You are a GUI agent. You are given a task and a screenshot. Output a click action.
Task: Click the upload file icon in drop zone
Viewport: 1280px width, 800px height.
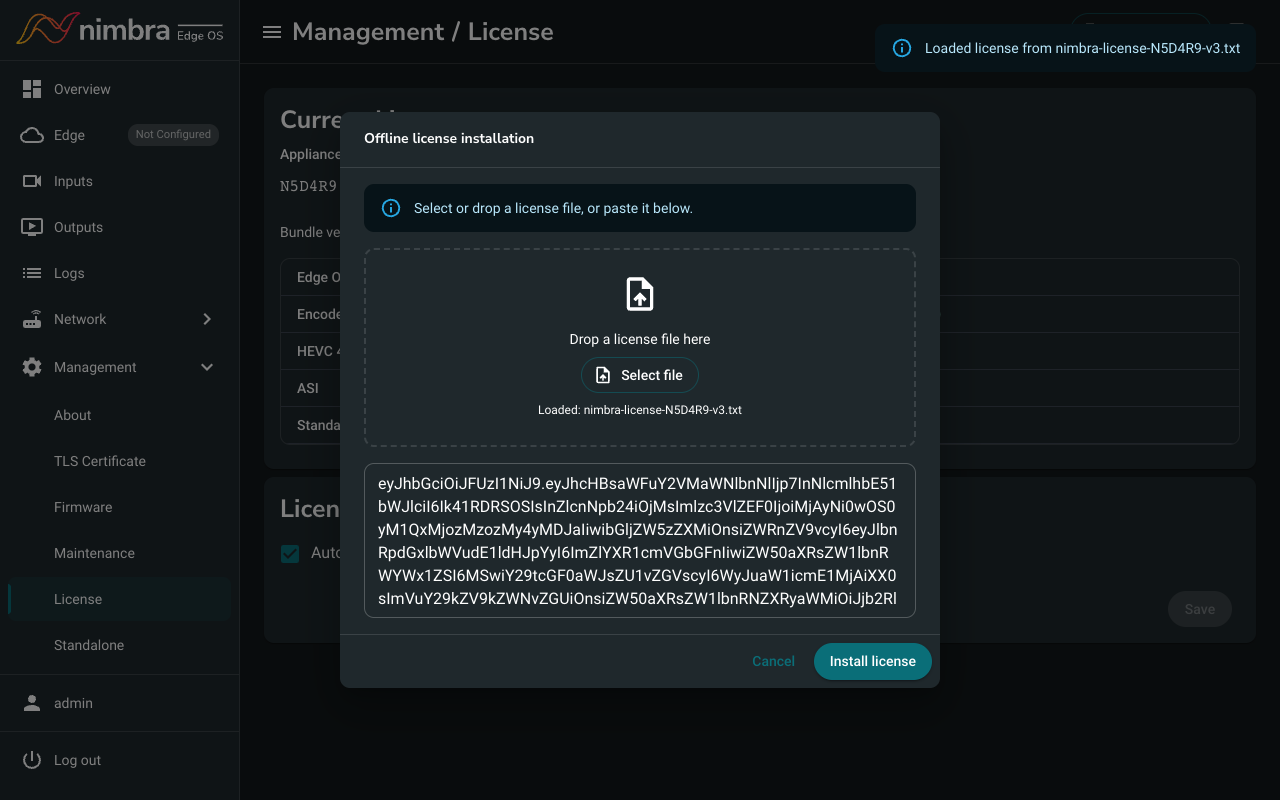(x=640, y=294)
